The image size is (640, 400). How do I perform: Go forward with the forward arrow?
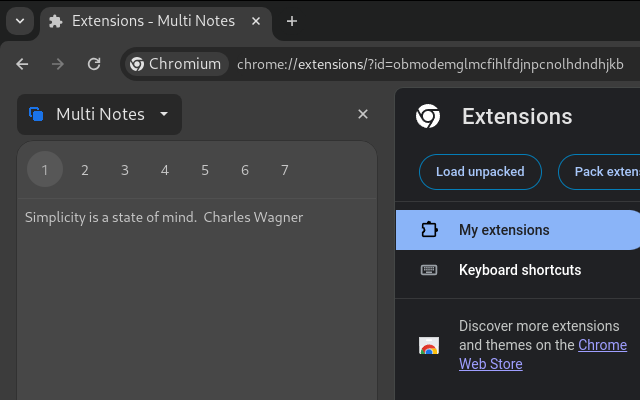coord(58,64)
